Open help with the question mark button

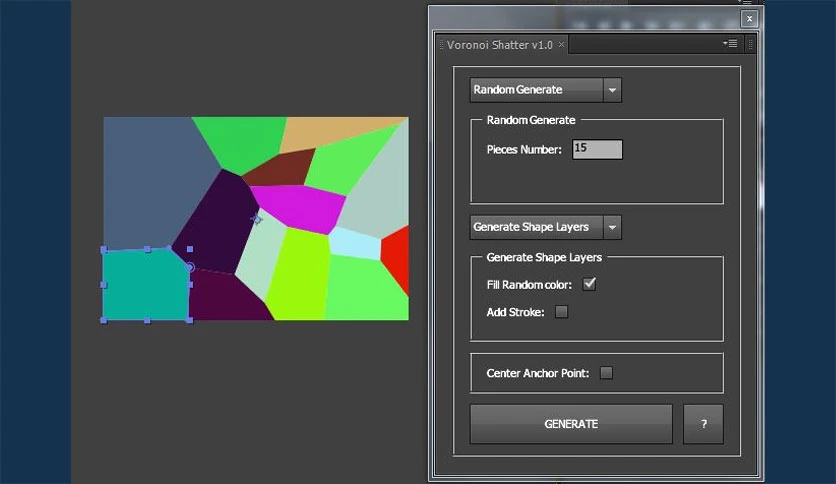coord(703,424)
